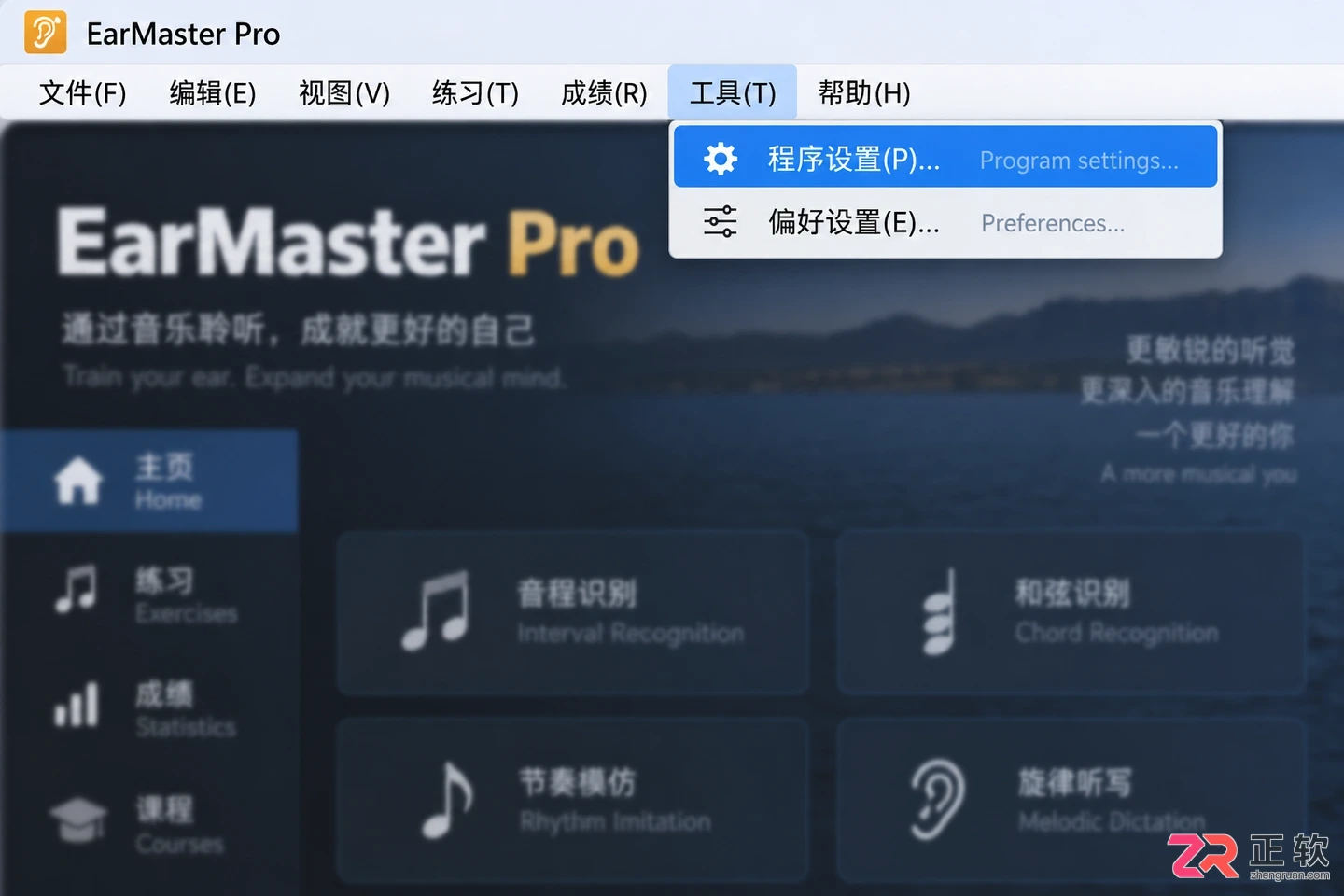Open the 文件(F) menu
1344x896 pixels.
tap(82, 92)
